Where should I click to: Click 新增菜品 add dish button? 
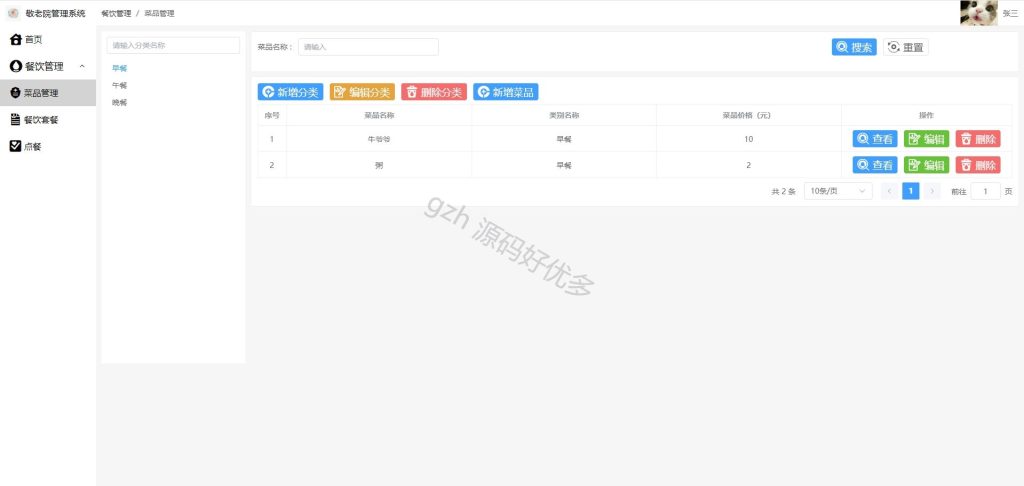pos(505,91)
